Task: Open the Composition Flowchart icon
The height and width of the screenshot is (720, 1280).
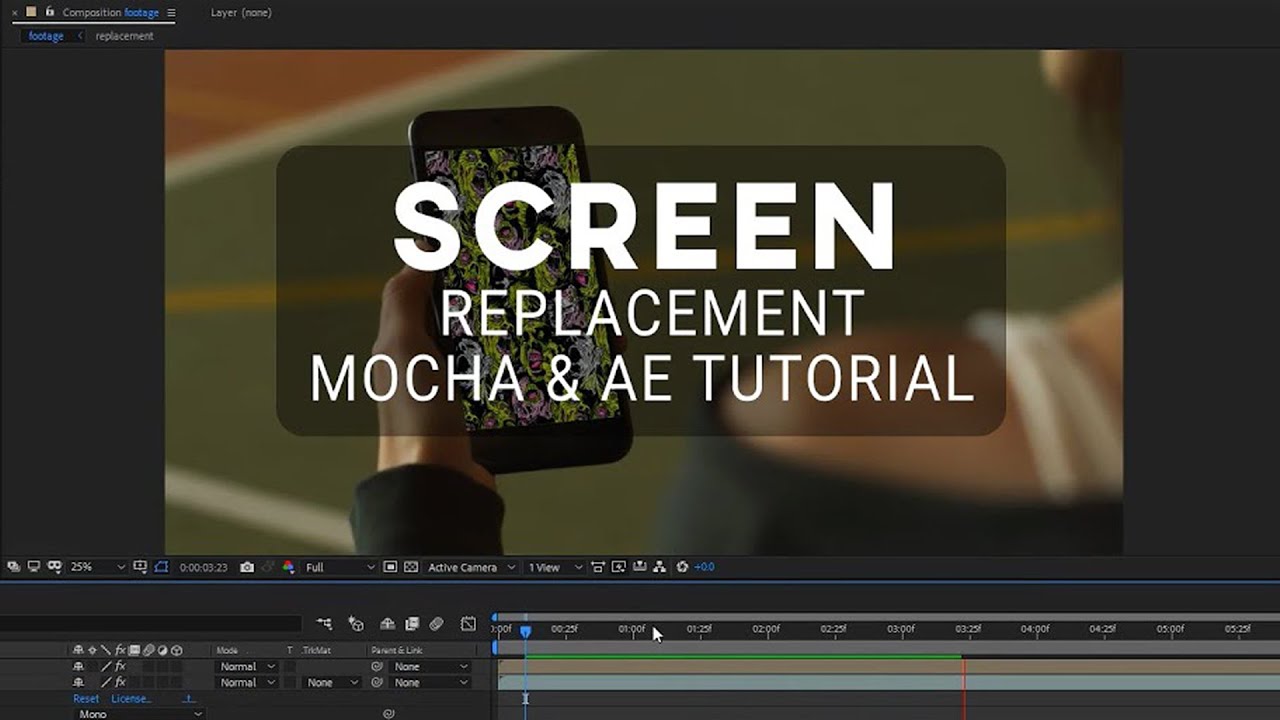Action: (659, 567)
